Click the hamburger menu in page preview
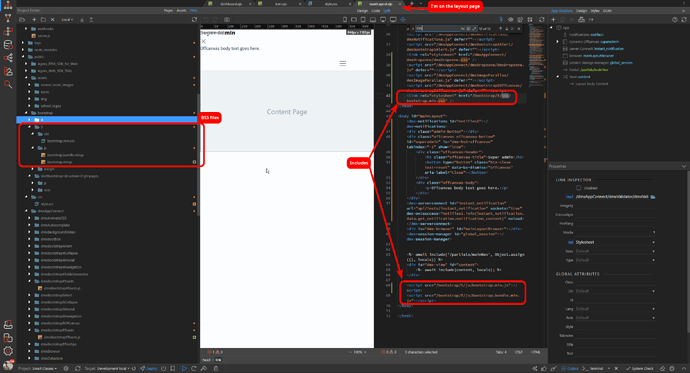690x373 pixels. pyautogui.click(x=342, y=63)
